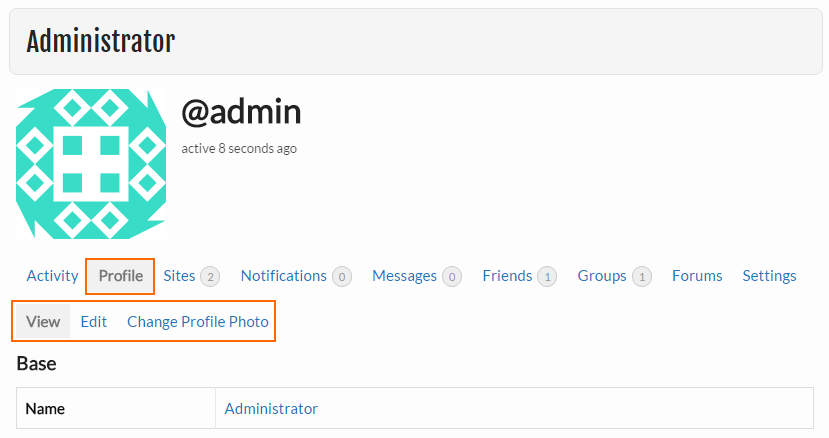The width and height of the screenshot is (829, 438).
Task: Switch to the Friends tab
Action: (507, 276)
